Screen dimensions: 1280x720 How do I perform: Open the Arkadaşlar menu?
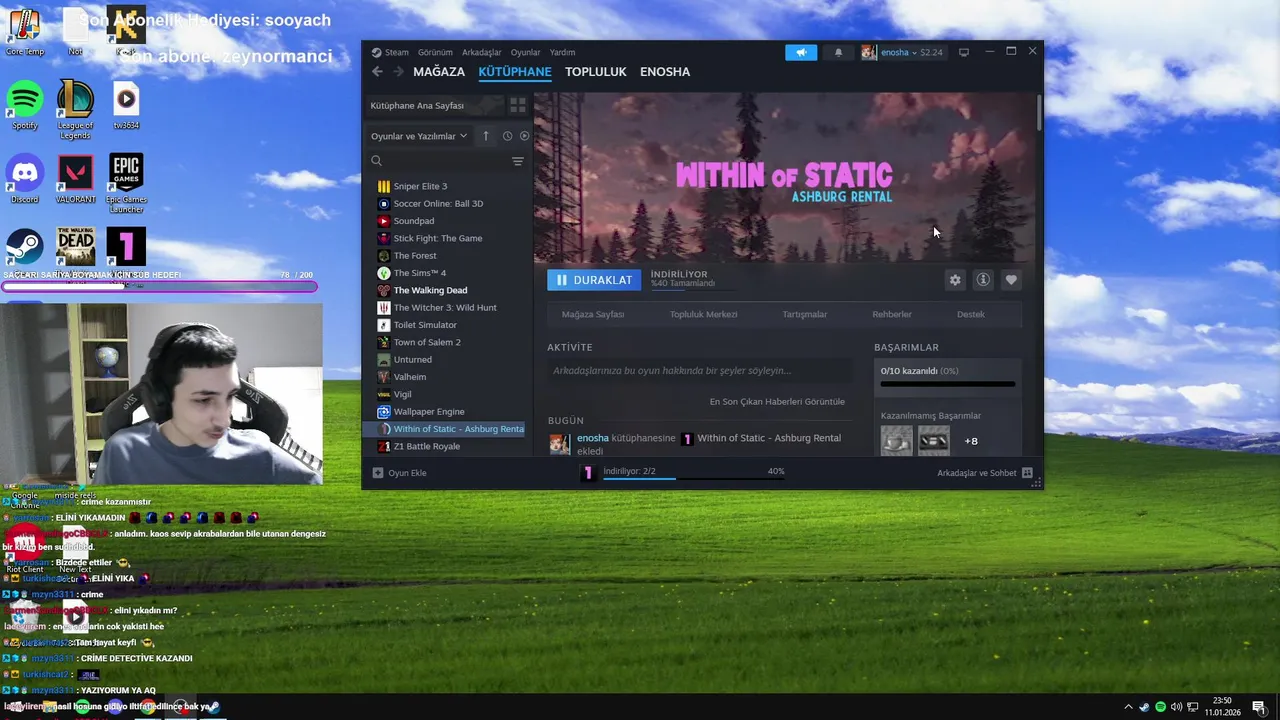point(482,52)
